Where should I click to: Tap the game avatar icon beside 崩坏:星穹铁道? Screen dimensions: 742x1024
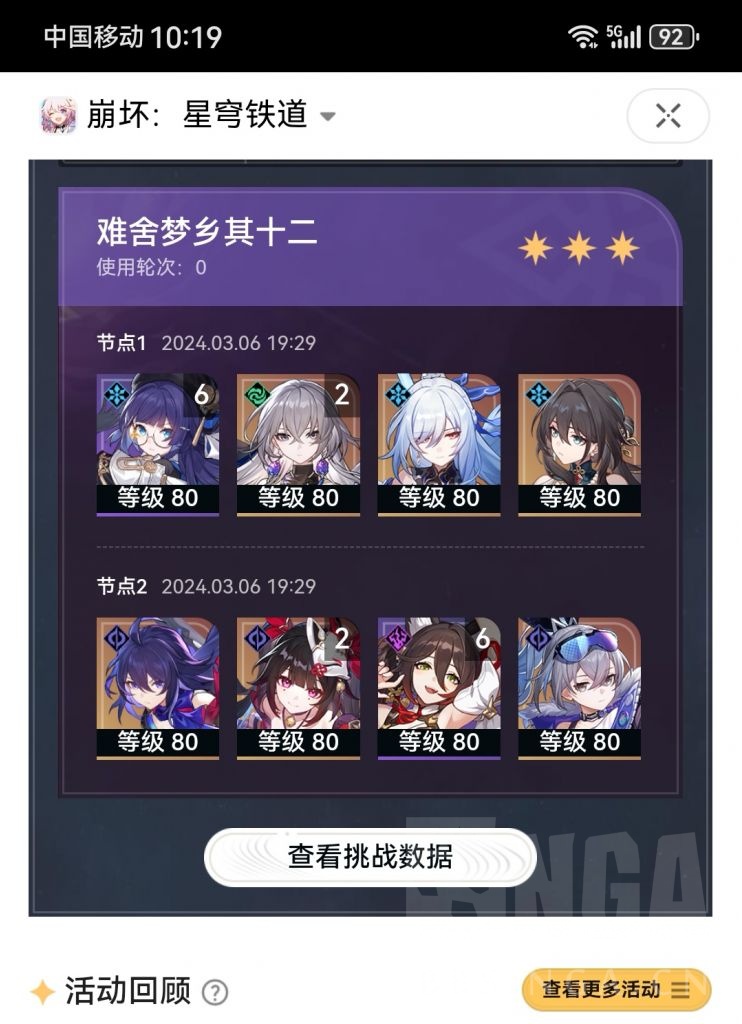(59, 115)
